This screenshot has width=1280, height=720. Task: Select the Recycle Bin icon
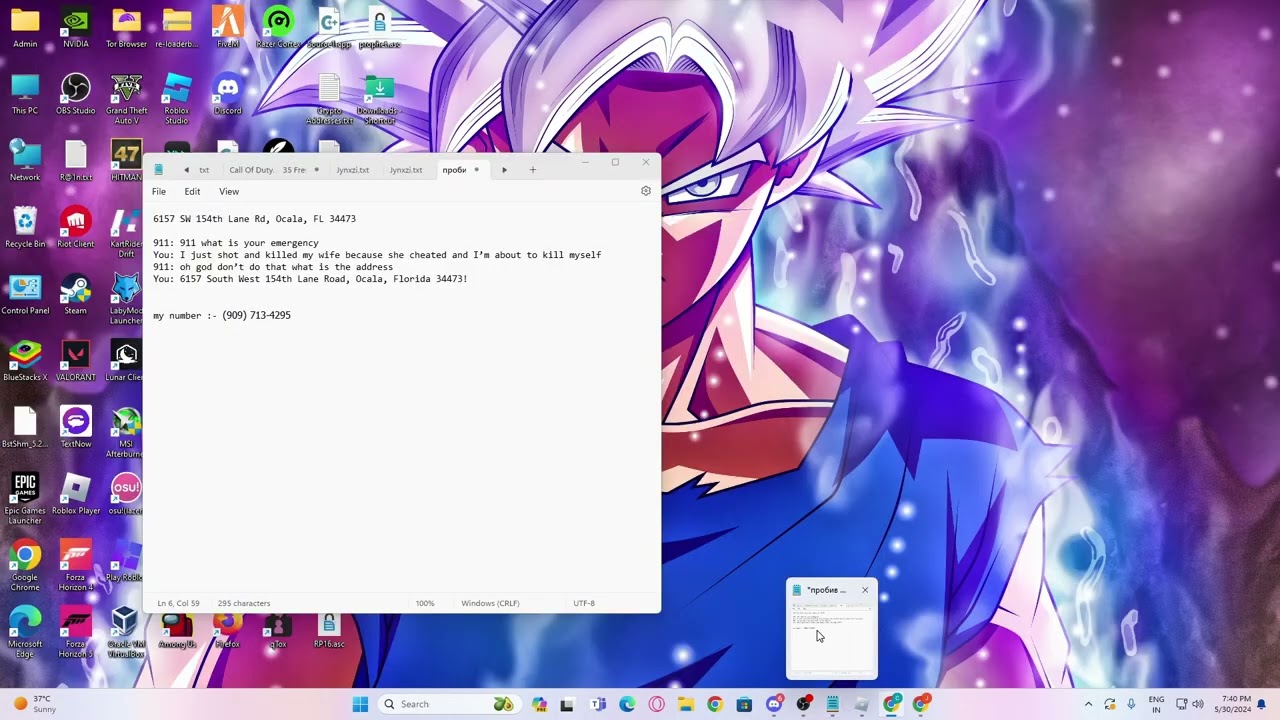[x=25, y=228]
